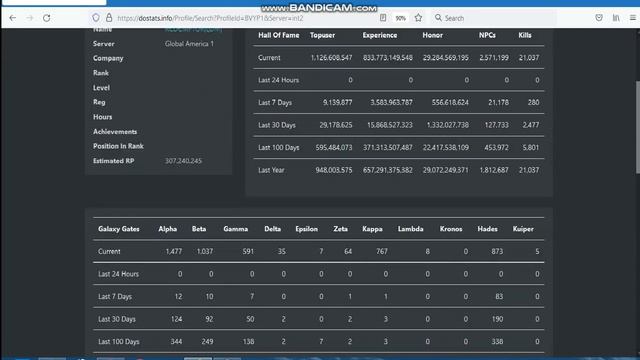This screenshot has height=360, width=640.
Task: Click the Company label in profile panel
Action: click(108, 58)
